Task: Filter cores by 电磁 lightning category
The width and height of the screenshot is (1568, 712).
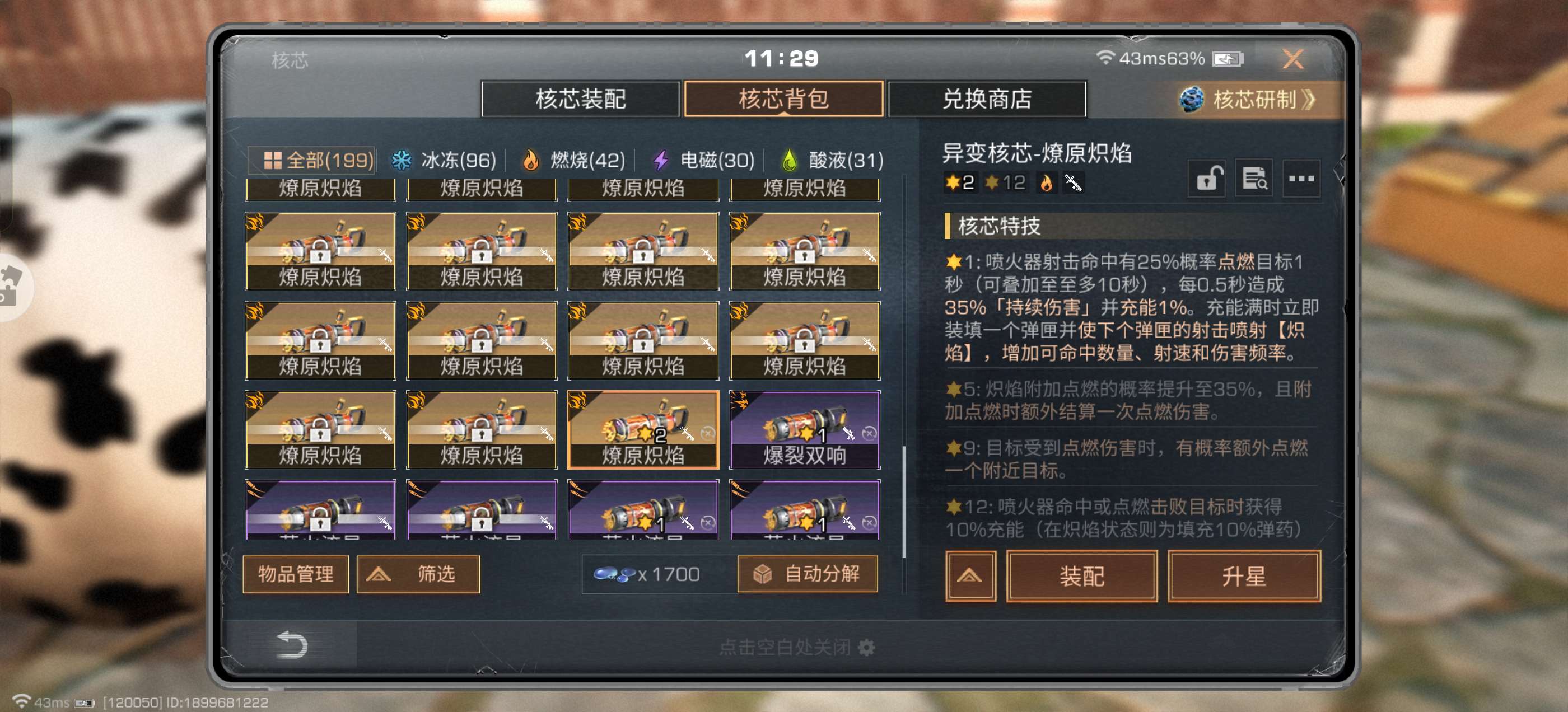Action: (704, 161)
